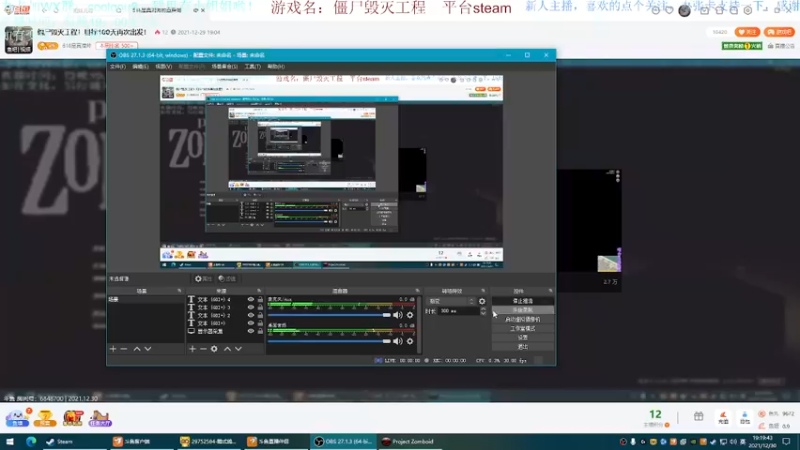
Task: Click the OBS preview canvas thumbnail
Action: tap(332, 172)
